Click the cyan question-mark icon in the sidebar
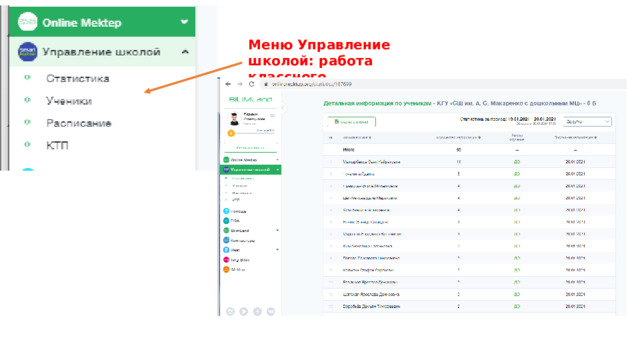 click(x=226, y=211)
